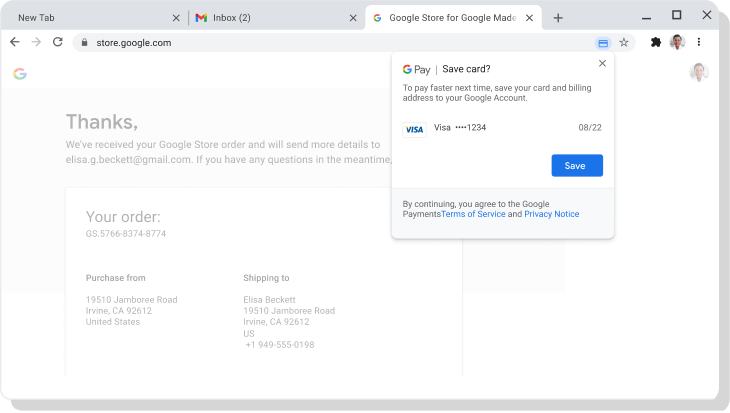Open the Privacy Notice link

(552, 214)
